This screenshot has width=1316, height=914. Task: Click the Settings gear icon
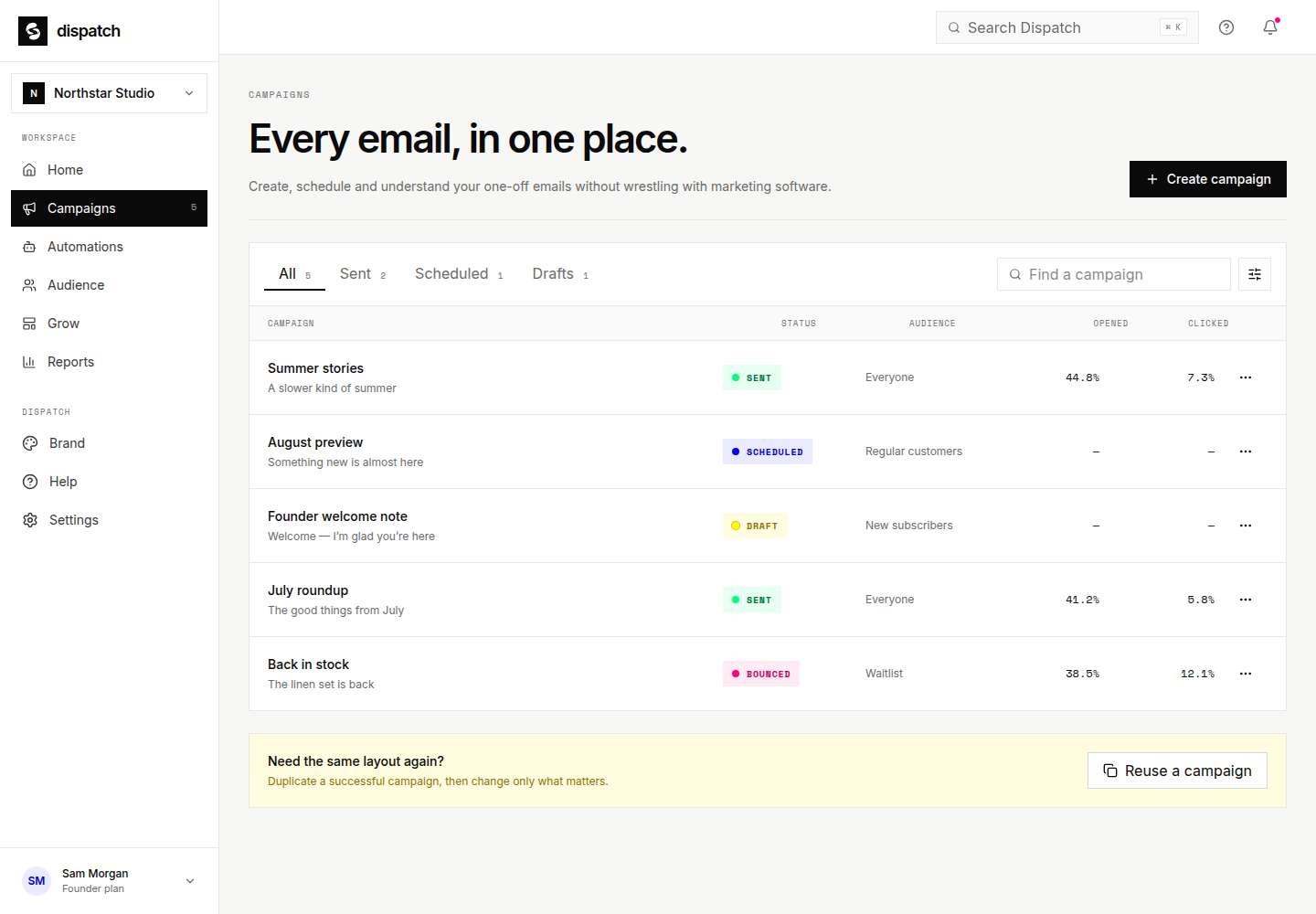point(30,520)
